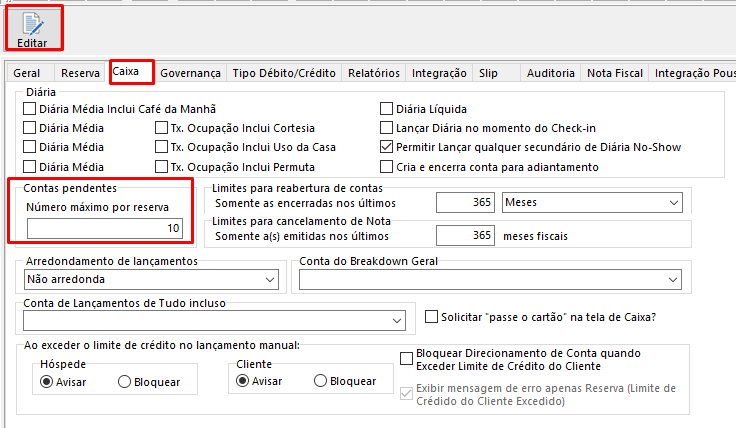The image size is (736, 428).
Task: Check Tx. Ocupação Inclui Permuta
Action: (161, 167)
